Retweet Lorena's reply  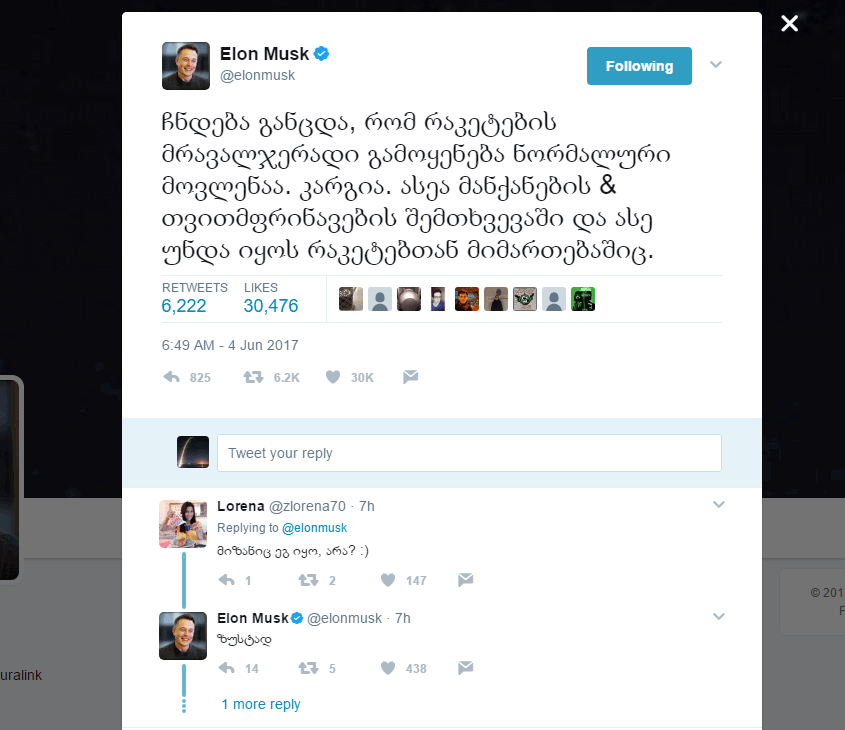click(309, 580)
